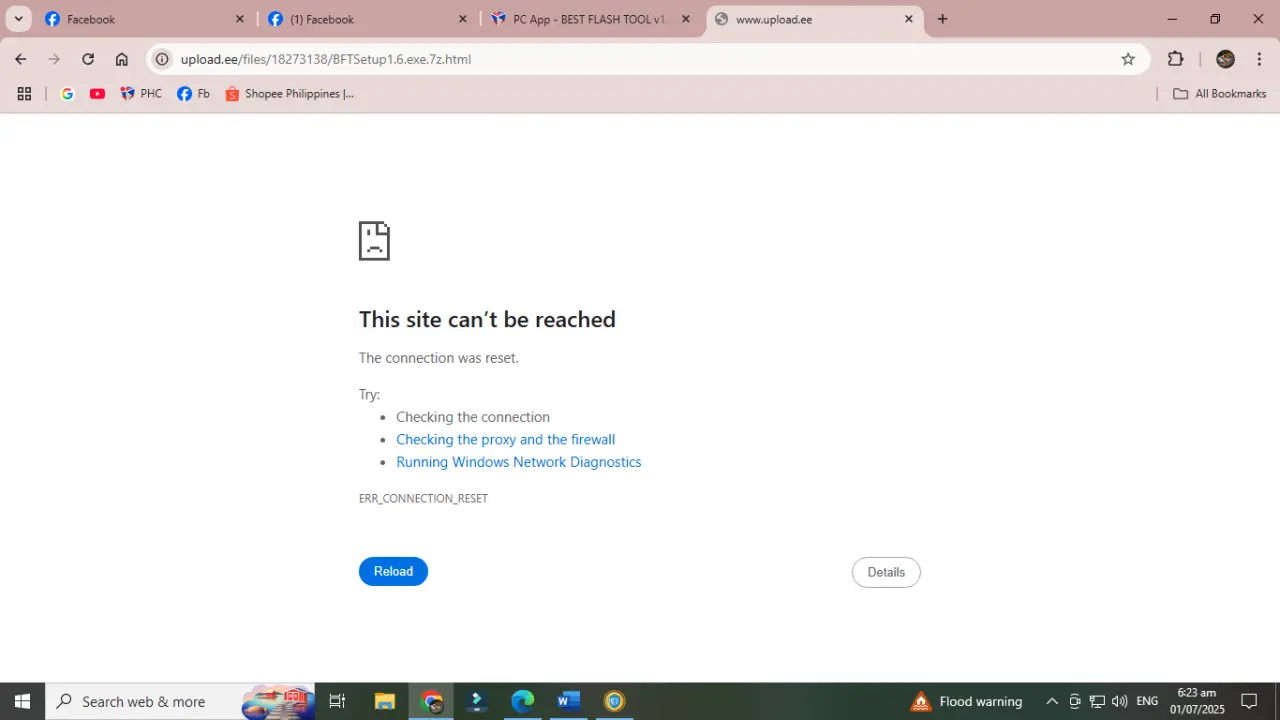Image resolution: width=1280 pixels, height=720 pixels.
Task: Select the www.upload.ee tab
Action: pos(814,19)
